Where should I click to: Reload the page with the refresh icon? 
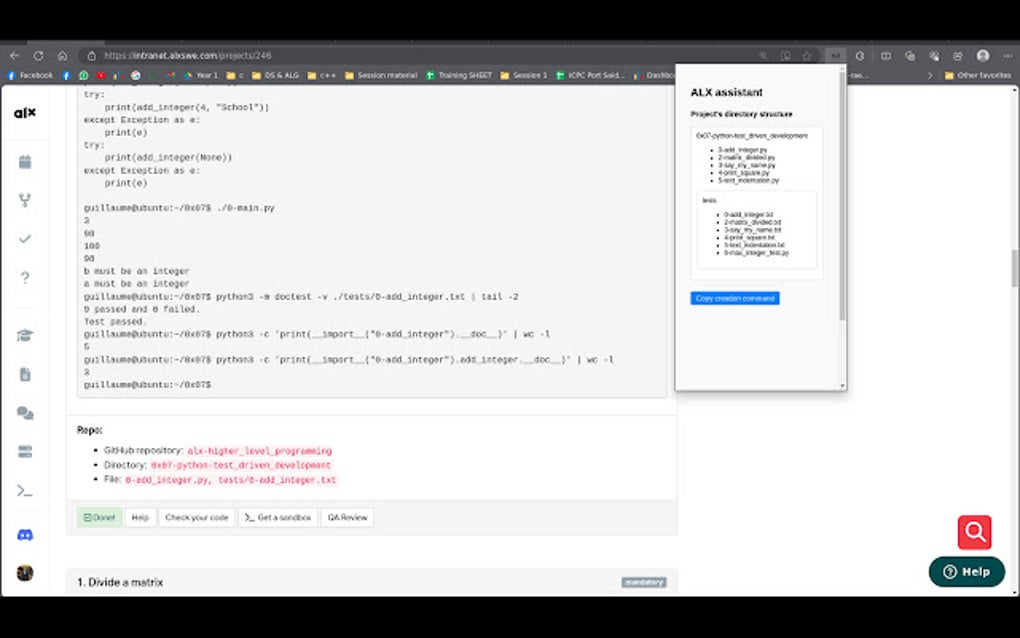(x=38, y=55)
